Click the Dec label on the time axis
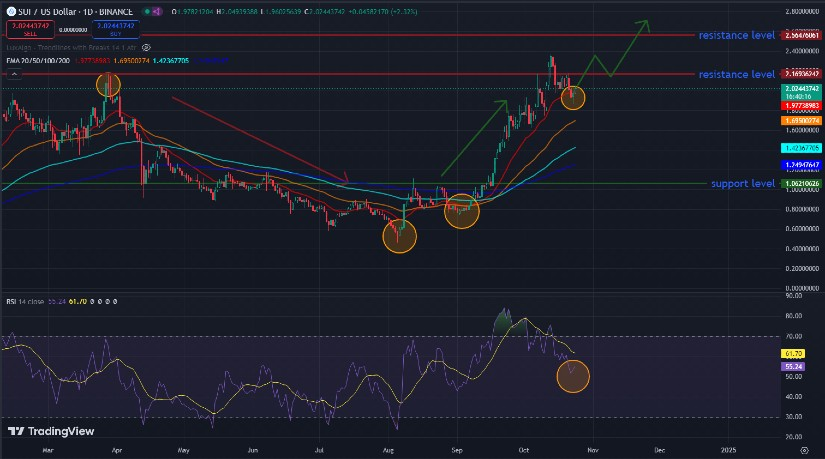Screen dimensions: 825x459 (659, 451)
